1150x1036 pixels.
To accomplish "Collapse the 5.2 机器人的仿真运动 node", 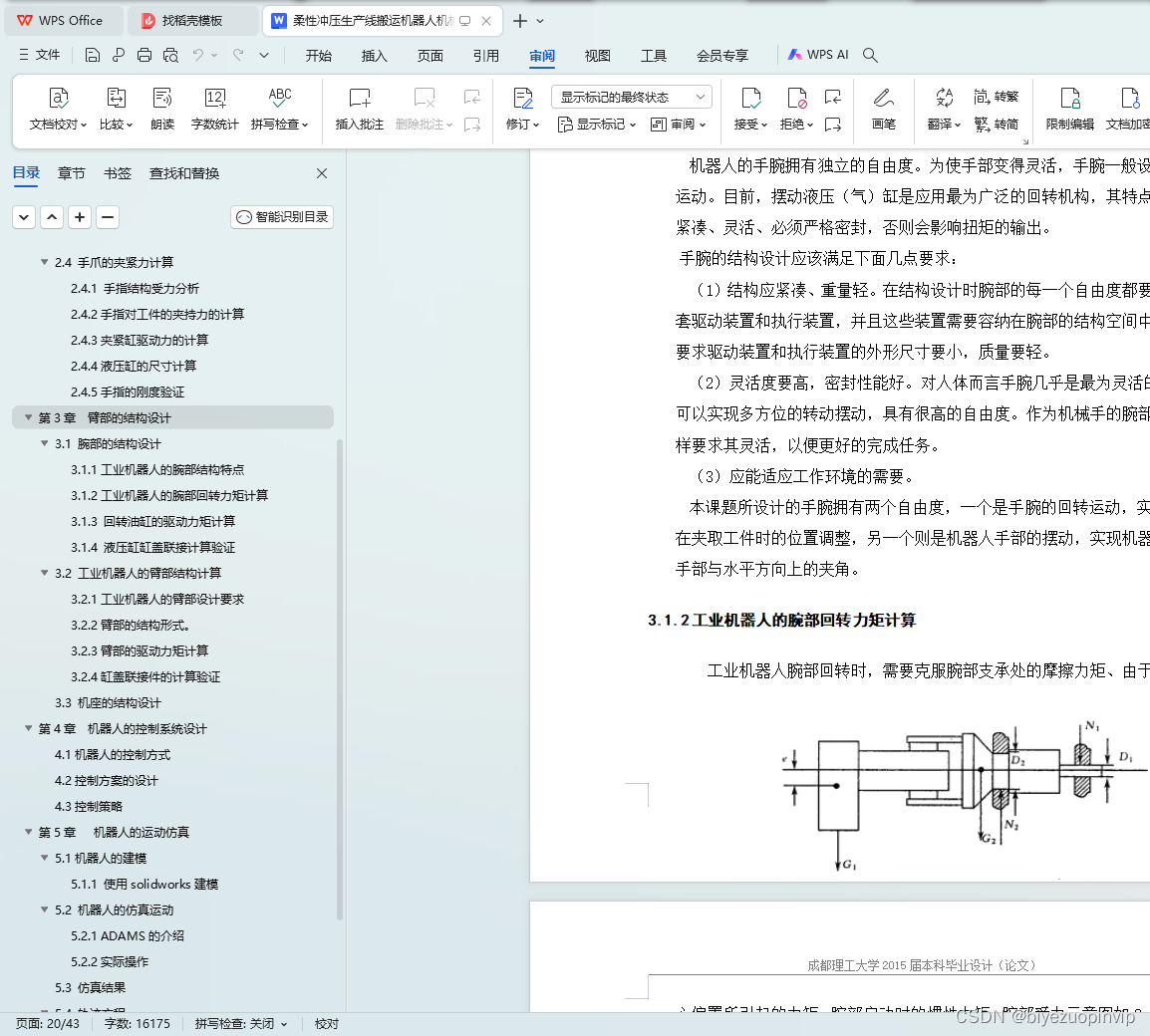I will point(45,909).
